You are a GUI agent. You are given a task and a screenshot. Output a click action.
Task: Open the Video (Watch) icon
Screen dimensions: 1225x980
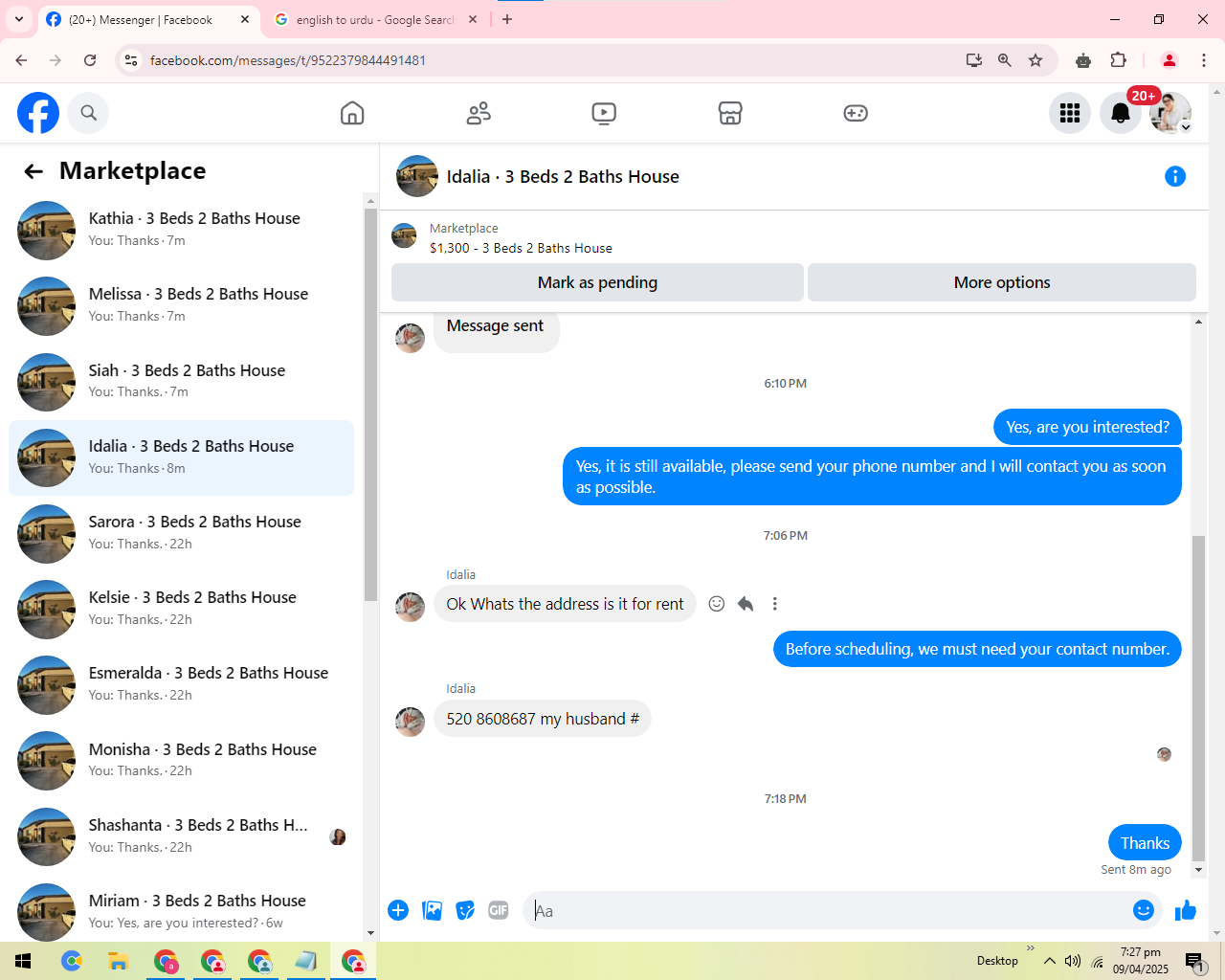click(604, 113)
